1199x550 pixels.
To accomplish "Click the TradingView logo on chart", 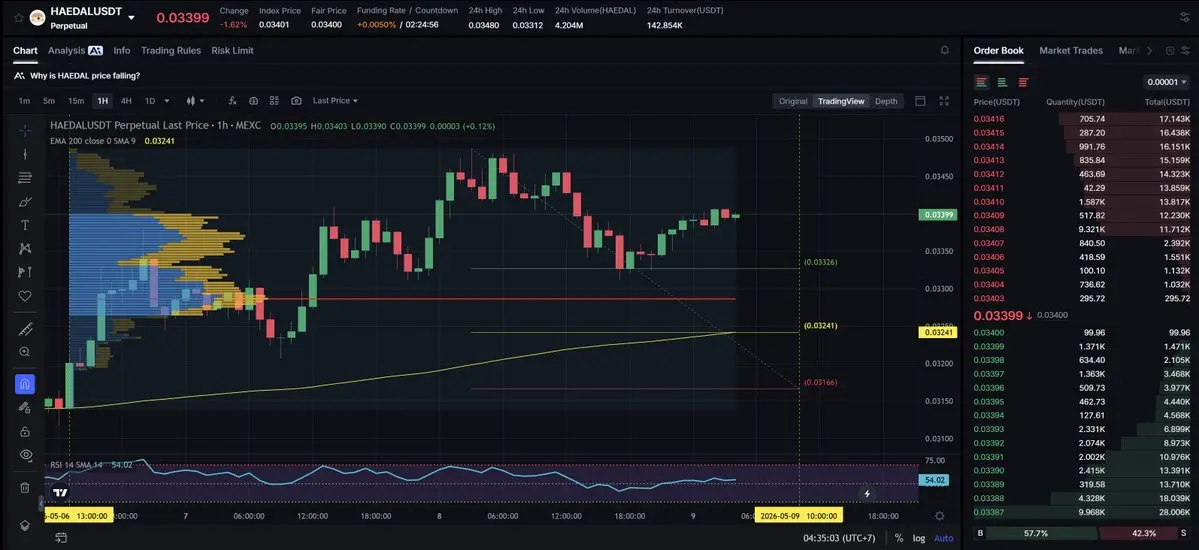I will [x=61, y=493].
